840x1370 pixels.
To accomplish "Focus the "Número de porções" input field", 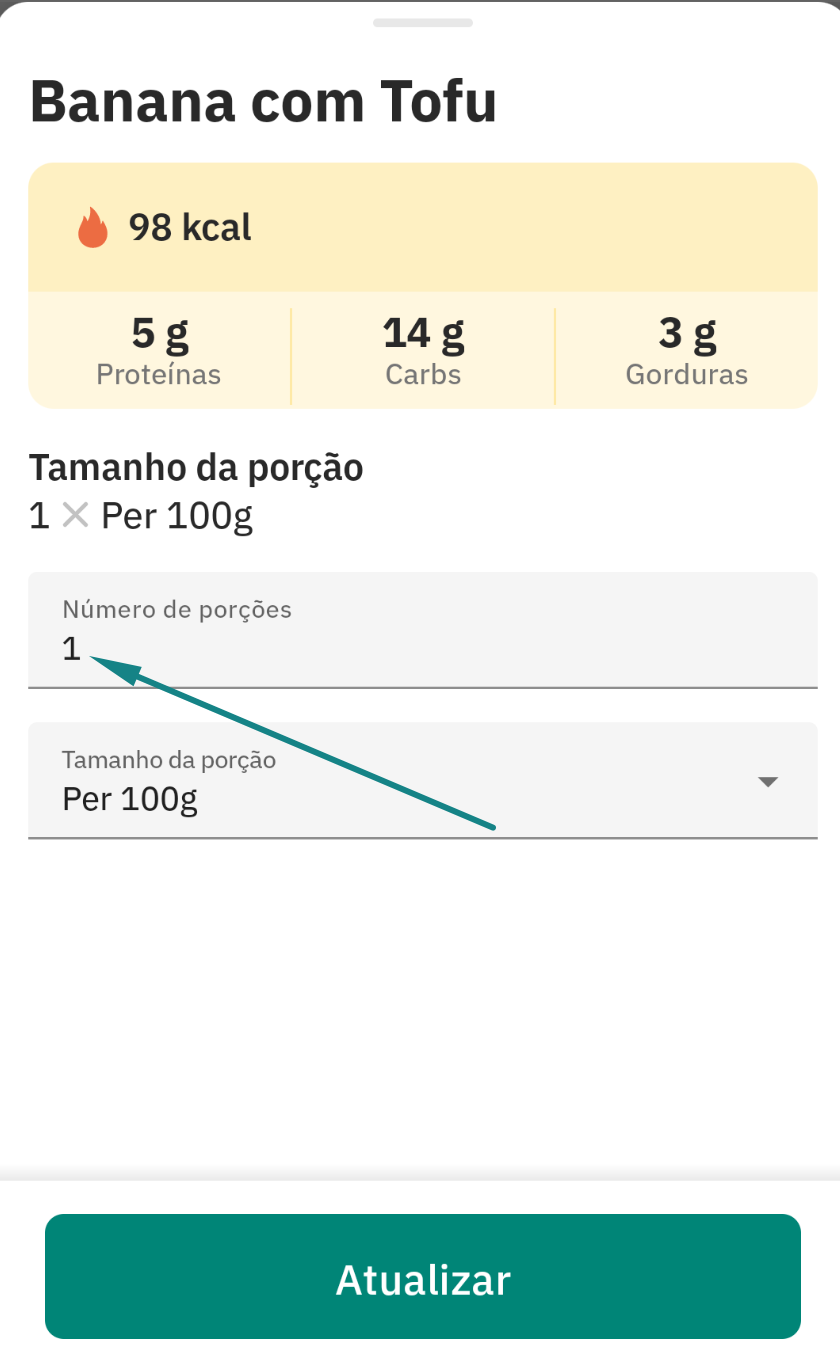I will pyautogui.click(x=422, y=630).
